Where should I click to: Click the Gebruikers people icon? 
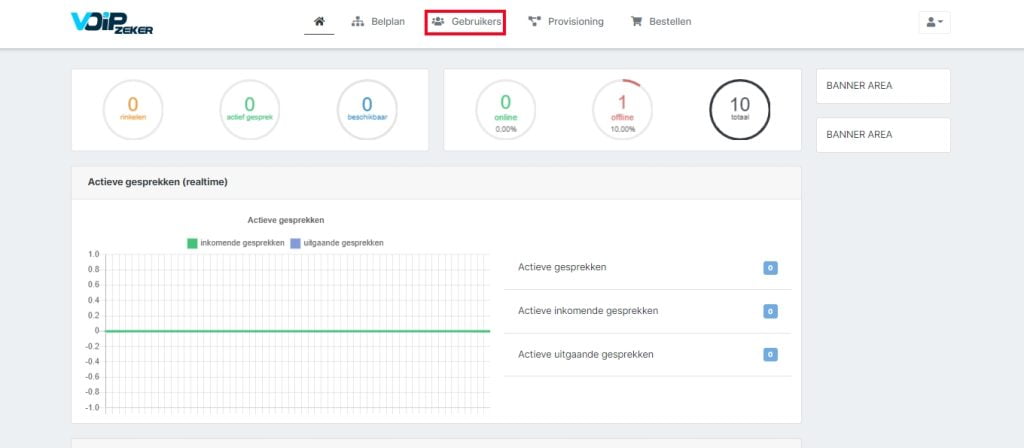click(438, 22)
